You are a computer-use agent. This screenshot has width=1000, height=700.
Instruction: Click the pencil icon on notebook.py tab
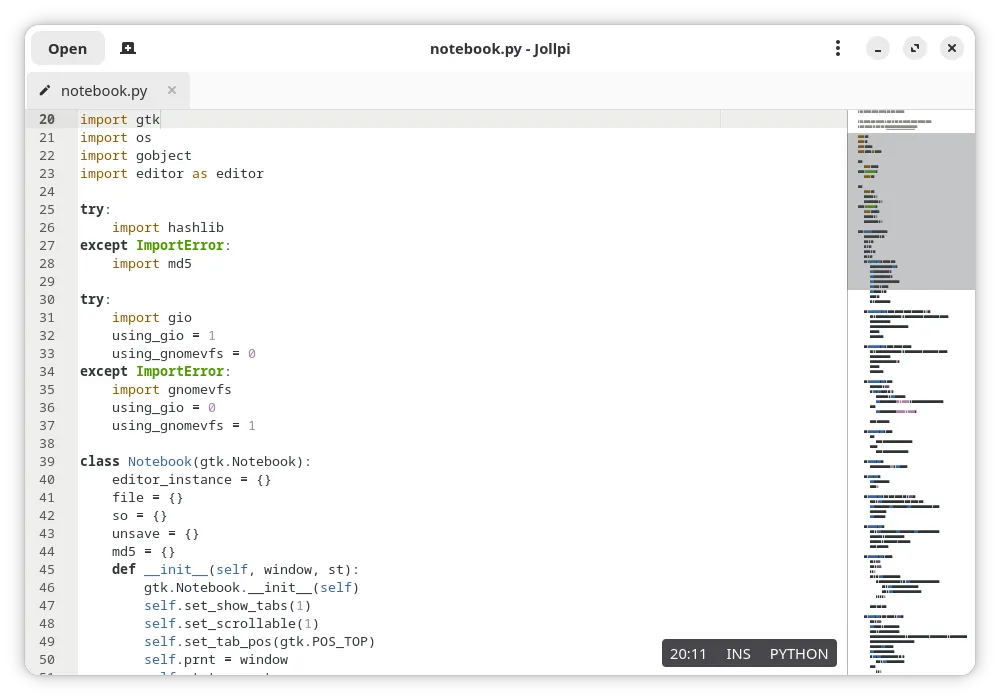click(x=45, y=91)
